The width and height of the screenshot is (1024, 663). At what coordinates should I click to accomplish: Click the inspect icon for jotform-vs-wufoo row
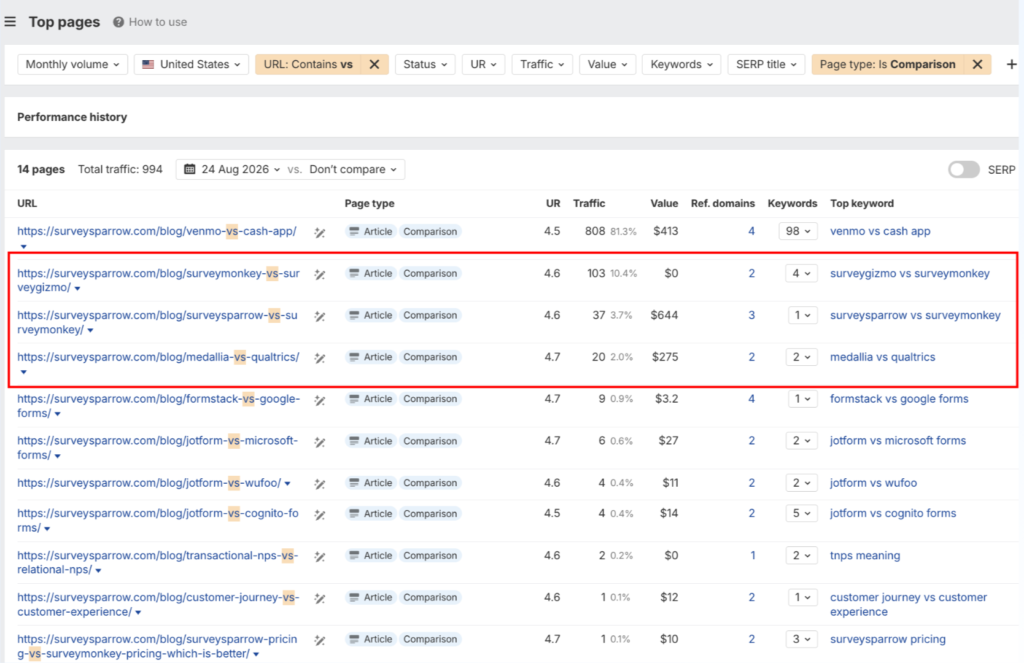pos(319,483)
